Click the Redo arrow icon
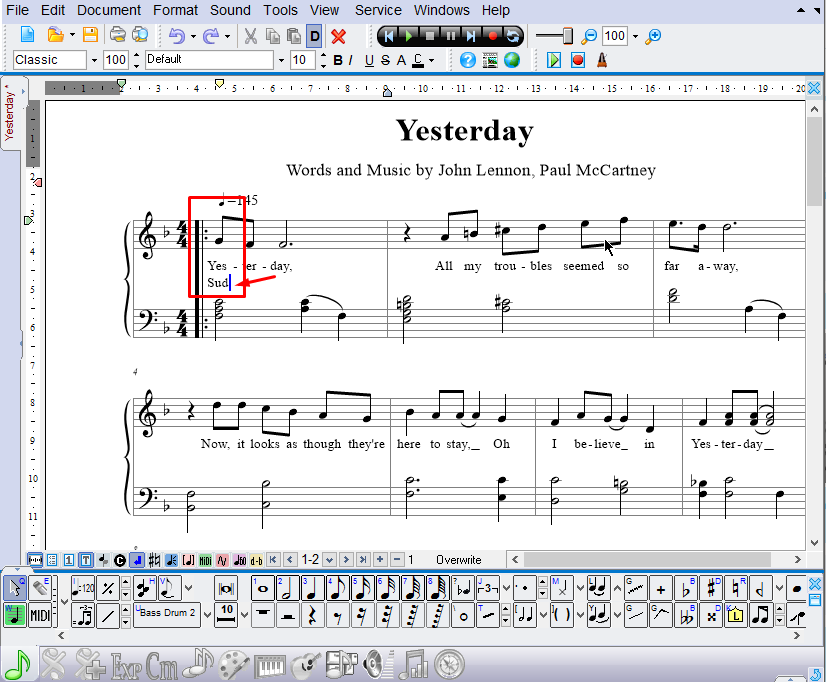Screen dimensions: 826x682 pos(211,36)
